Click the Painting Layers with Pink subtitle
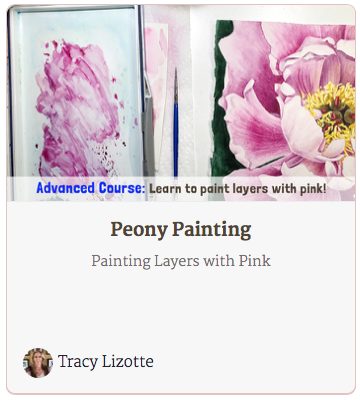This screenshot has height=401, width=360. (181, 261)
